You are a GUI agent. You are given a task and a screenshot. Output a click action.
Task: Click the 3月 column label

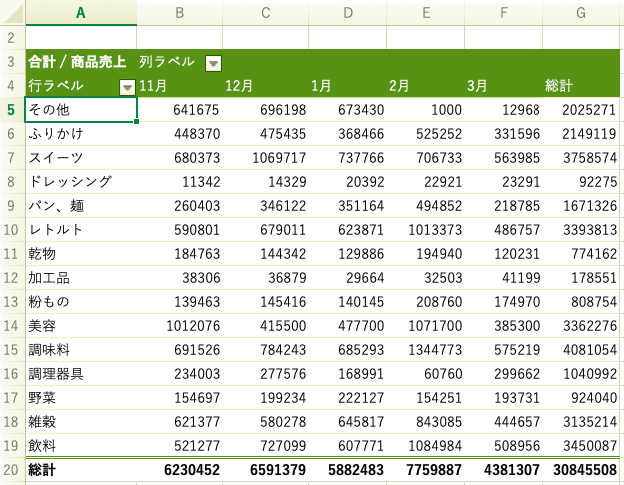click(477, 86)
